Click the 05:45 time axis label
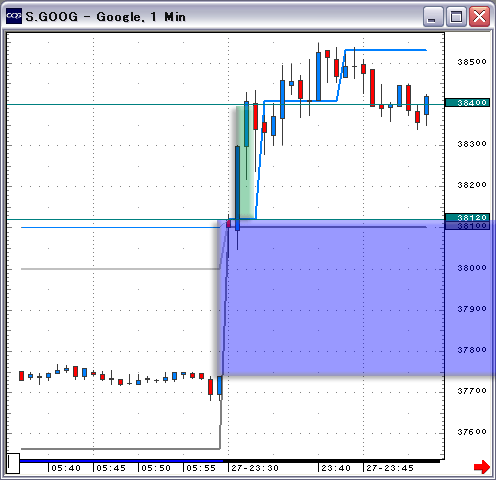Viewport: 496px width, 480px height. [111, 468]
